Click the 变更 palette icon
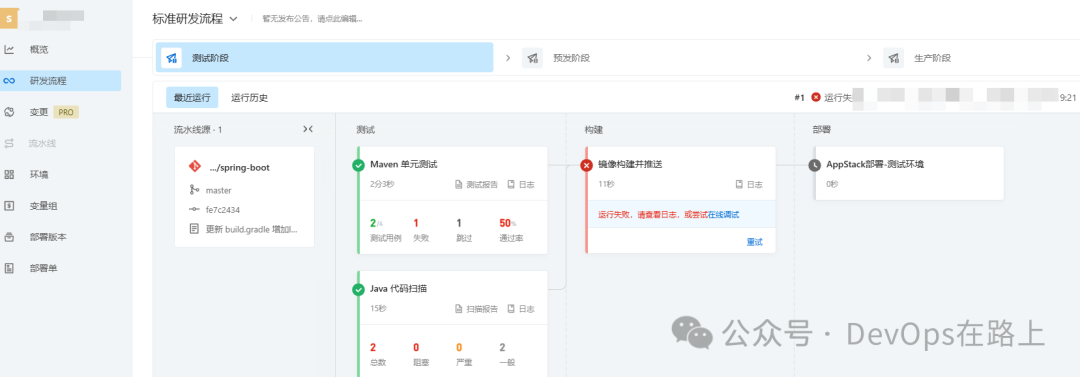This screenshot has width=1080, height=377. (10, 112)
